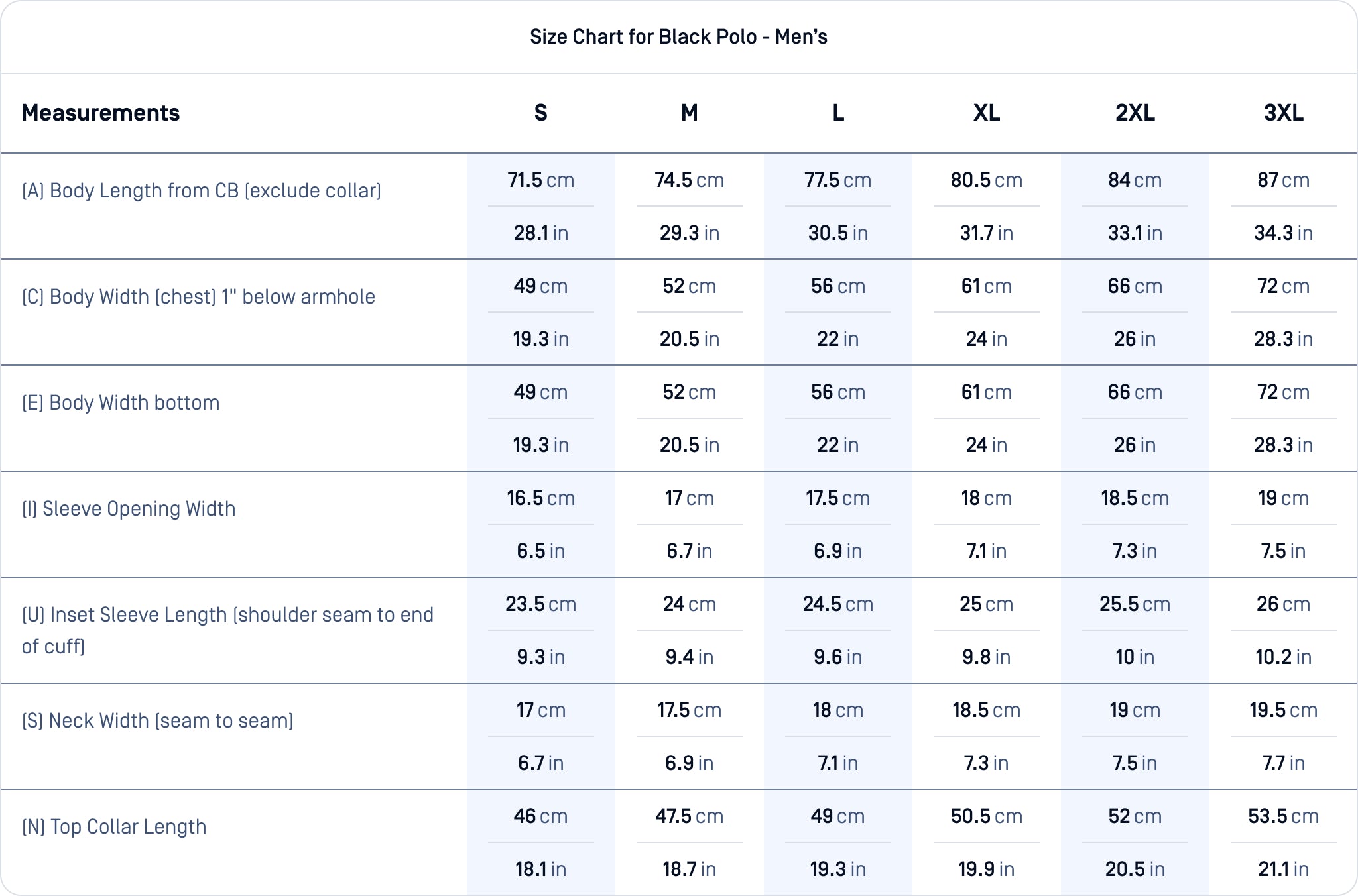Select the Body Width bottom row label
Image resolution: width=1358 pixels, height=896 pixels.
[121, 403]
